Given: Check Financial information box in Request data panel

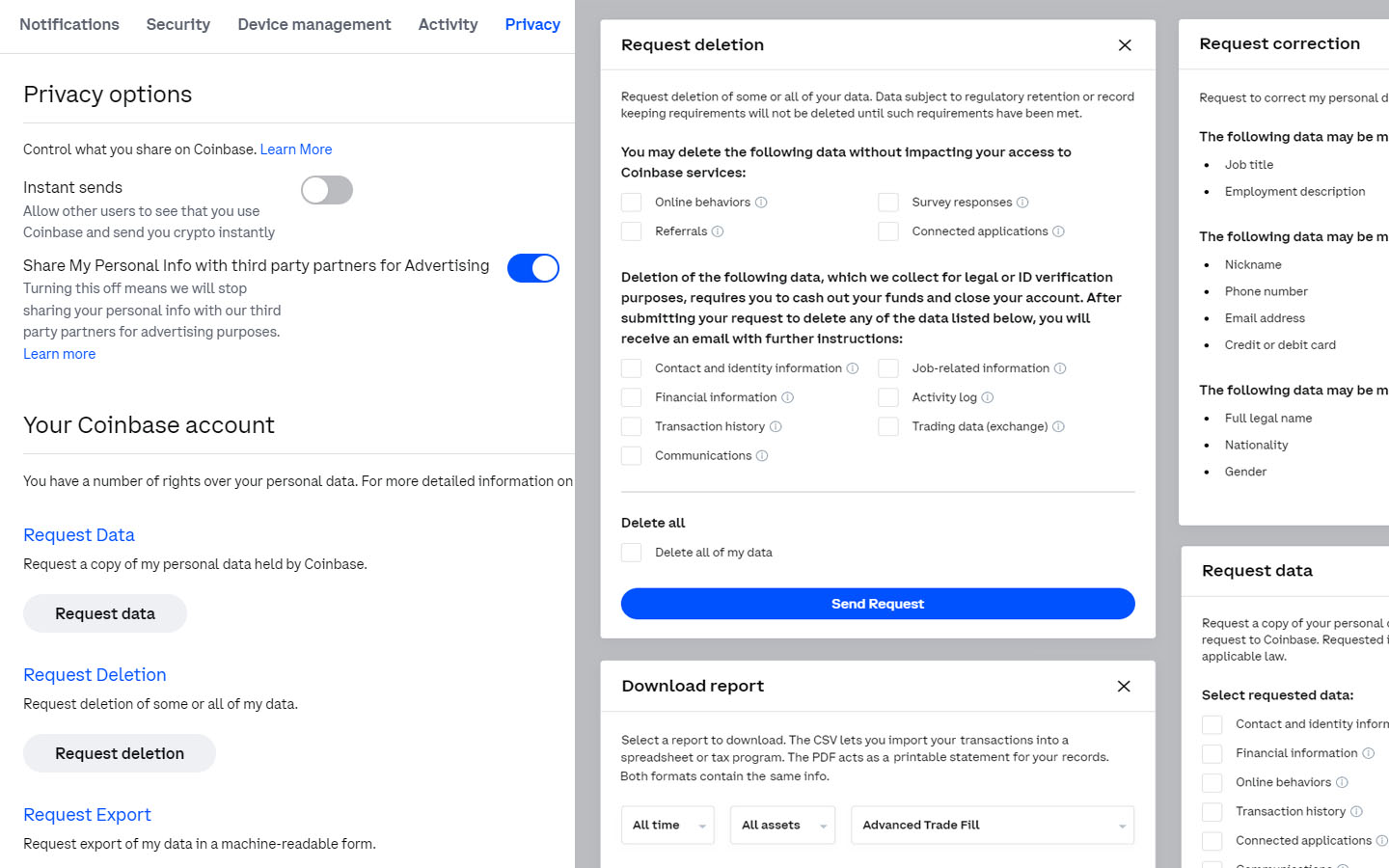Looking at the screenshot, I should coord(1212,753).
